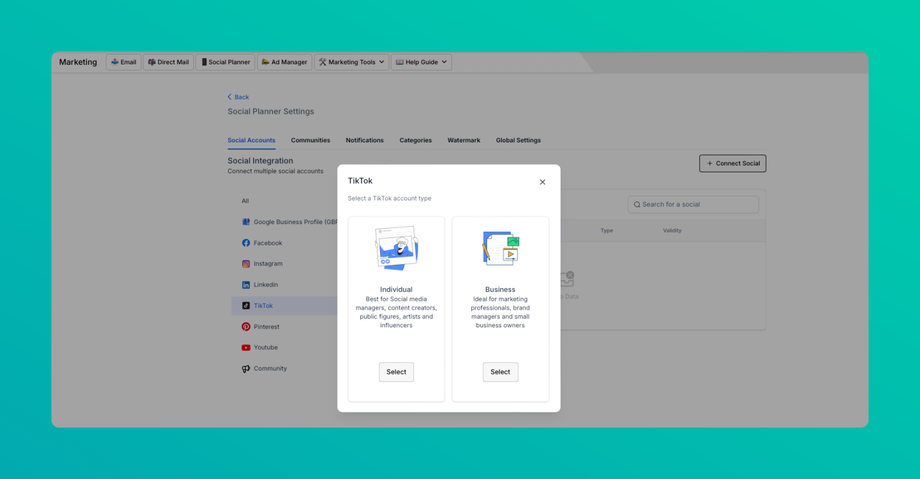Select All in the social accounts list
920x479 pixels.
245,201
